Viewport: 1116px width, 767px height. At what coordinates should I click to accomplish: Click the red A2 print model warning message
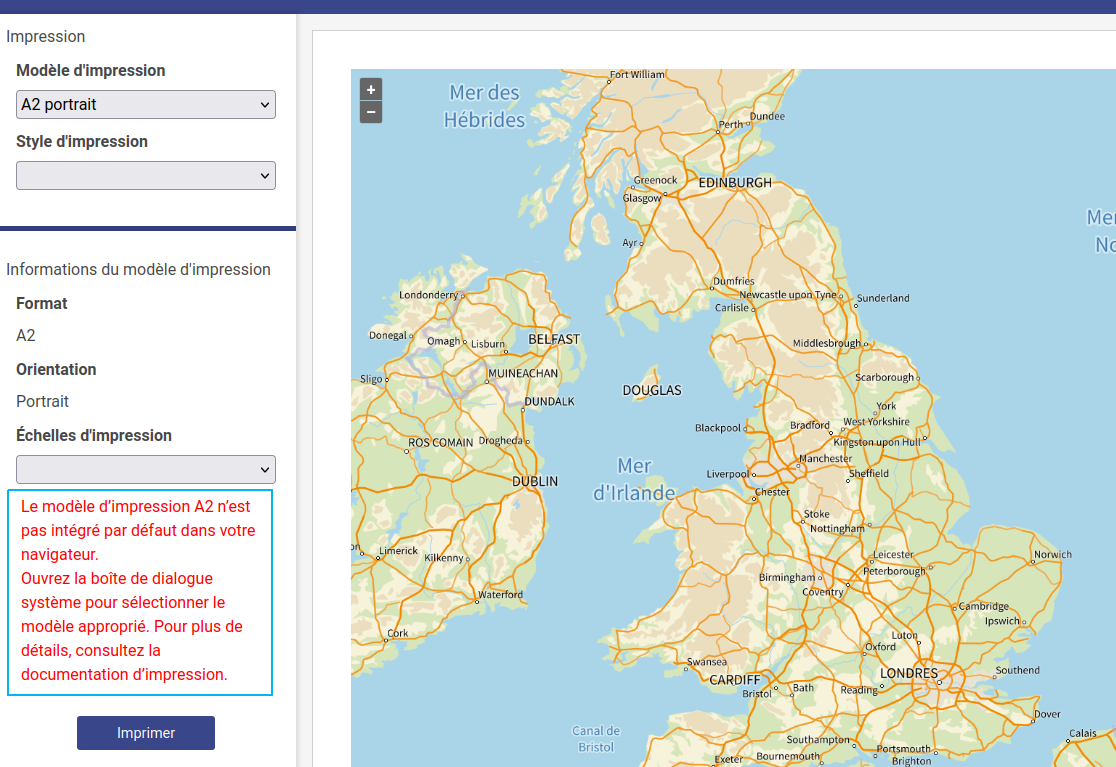pyautogui.click(x=140, y=591)
